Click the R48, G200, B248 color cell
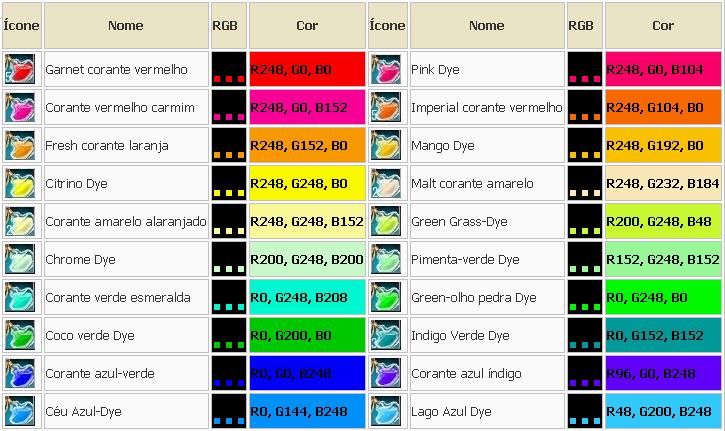The height and width of the screenshot is (431, 725). pos(663,410)
